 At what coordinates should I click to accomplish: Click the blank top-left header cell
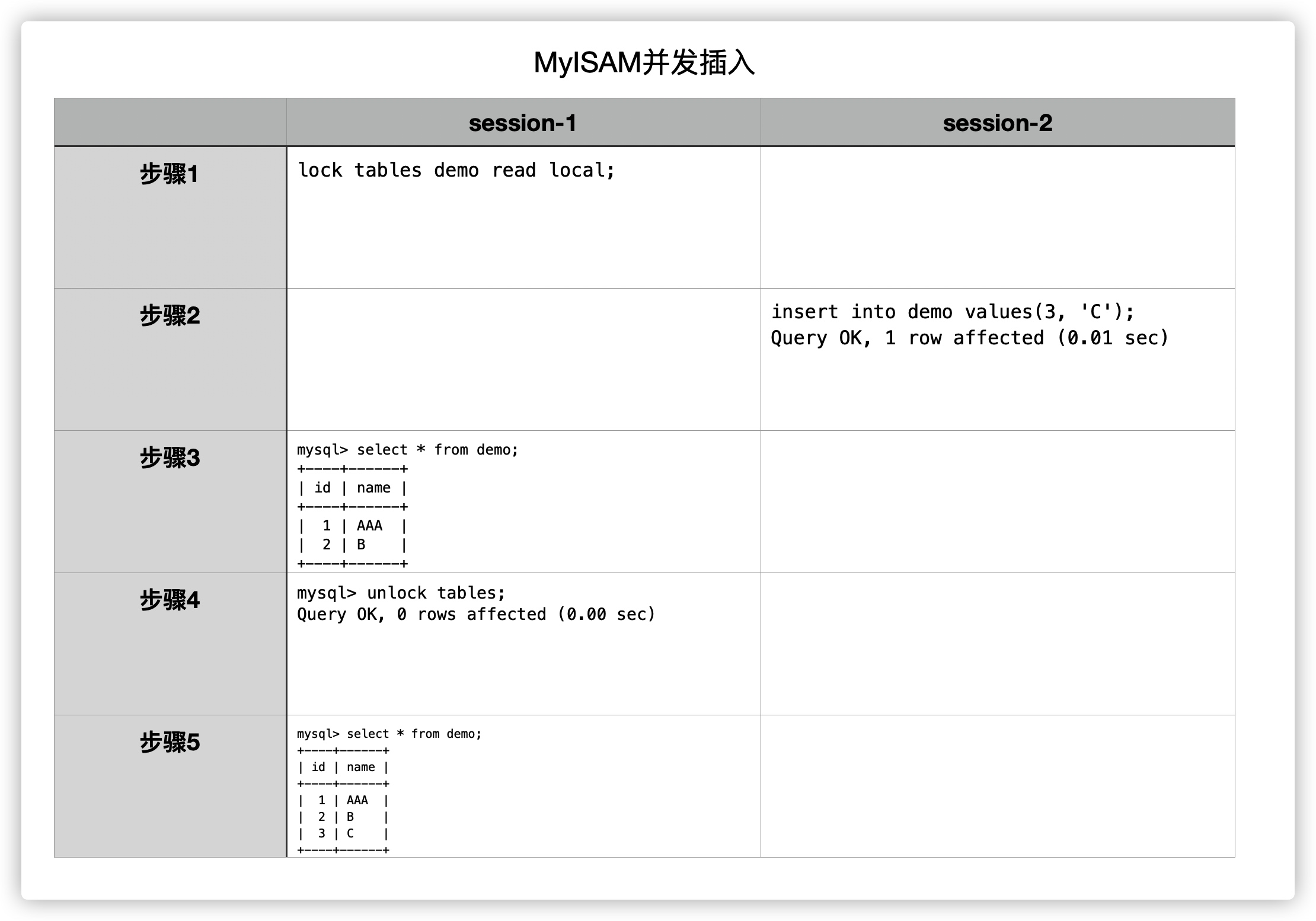(x=170, y=122)
